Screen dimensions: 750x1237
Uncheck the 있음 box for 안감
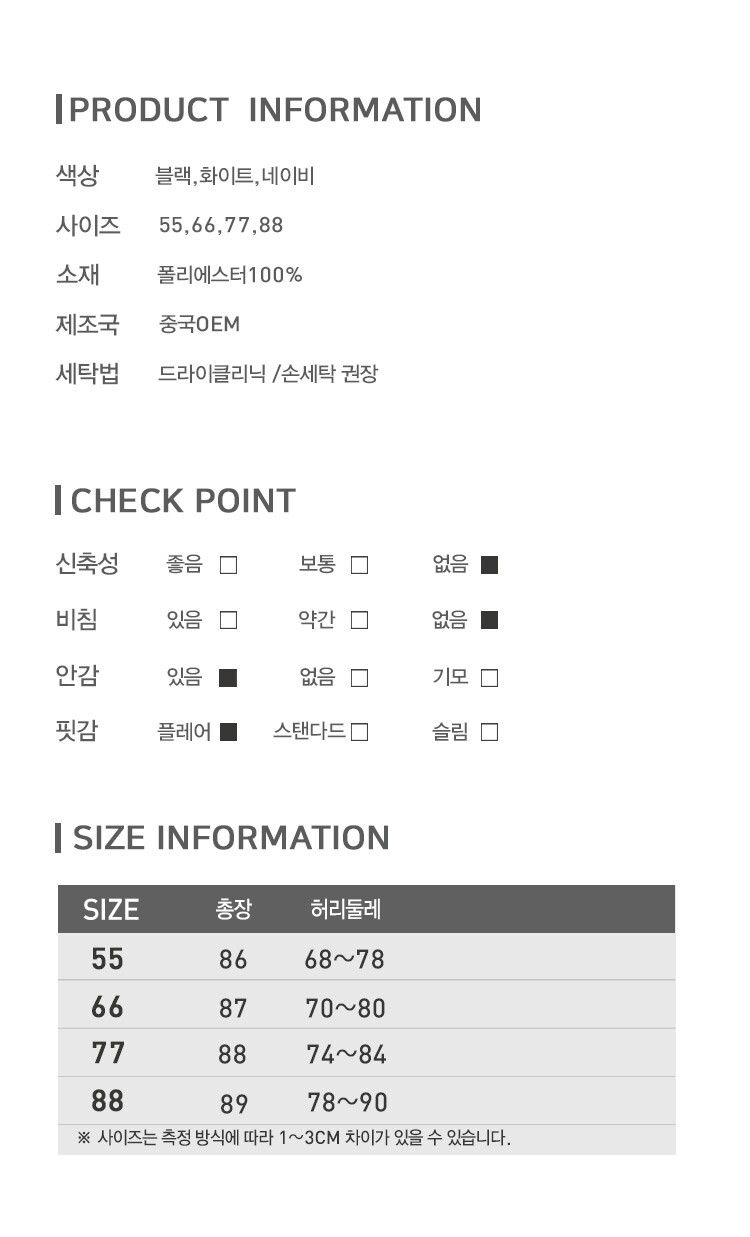coord(228,678)
